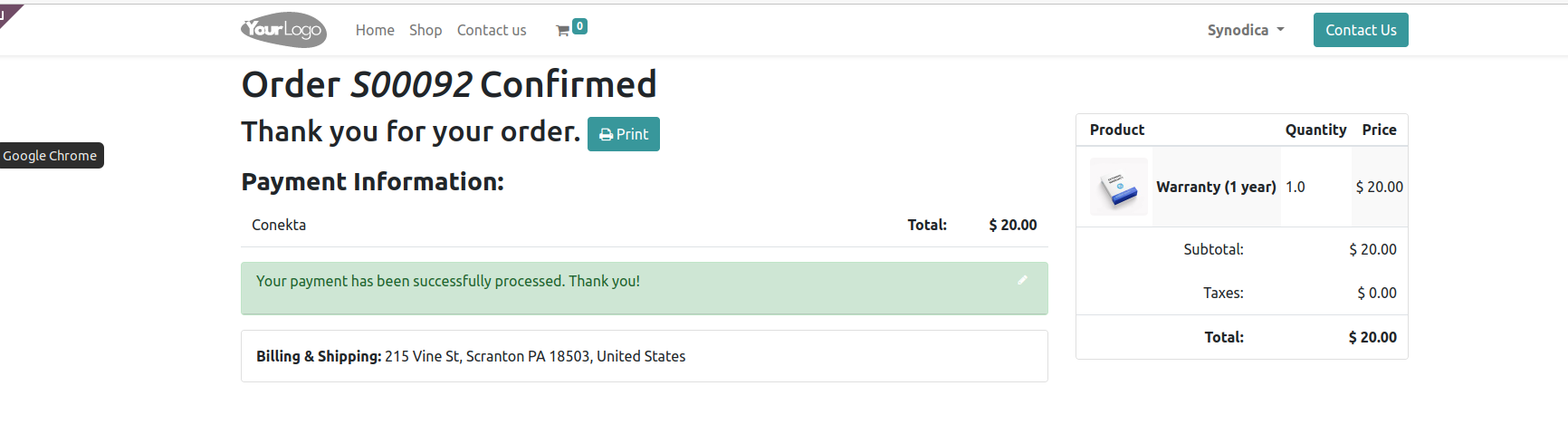This screenshot has height=434, width=1568.
Task: Click the pencil edit icon in success message
Action: tap(1022, 280)
